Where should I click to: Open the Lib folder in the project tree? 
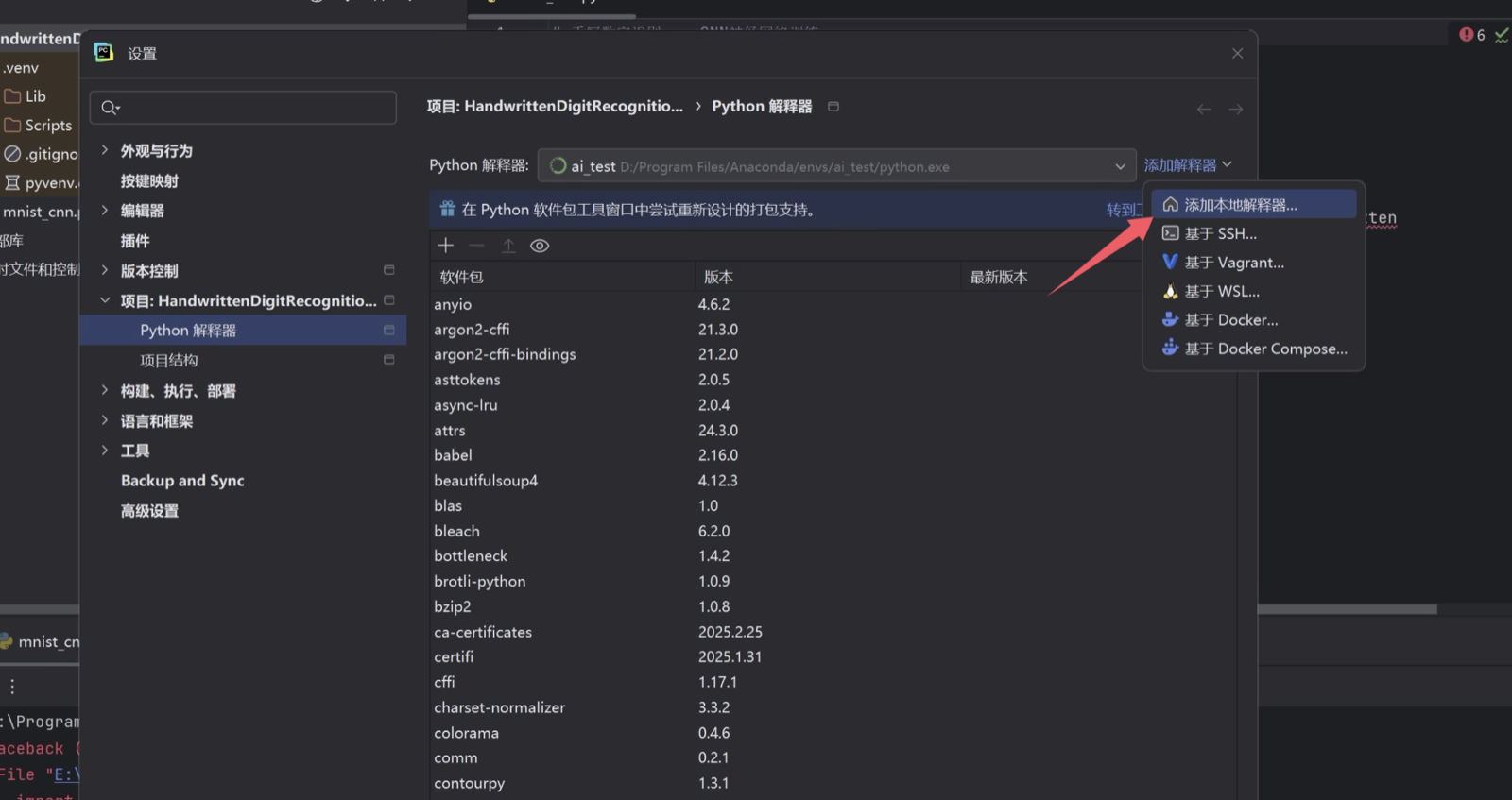pos(26,96)
